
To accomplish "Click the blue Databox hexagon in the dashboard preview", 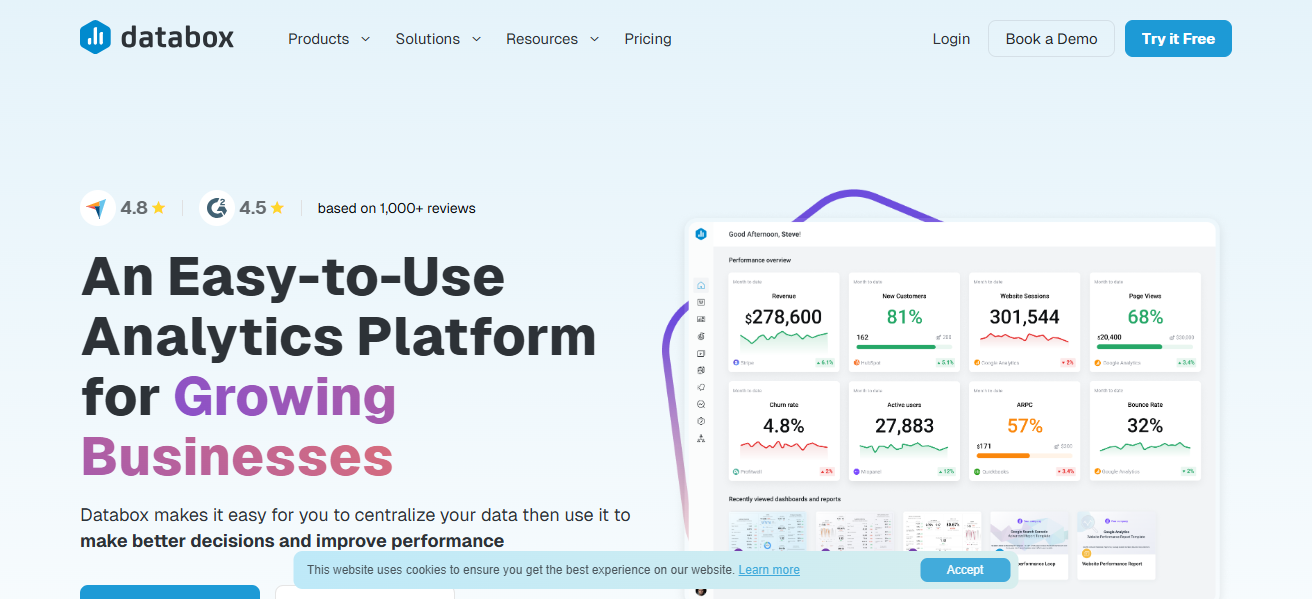I will pos(701,234).
